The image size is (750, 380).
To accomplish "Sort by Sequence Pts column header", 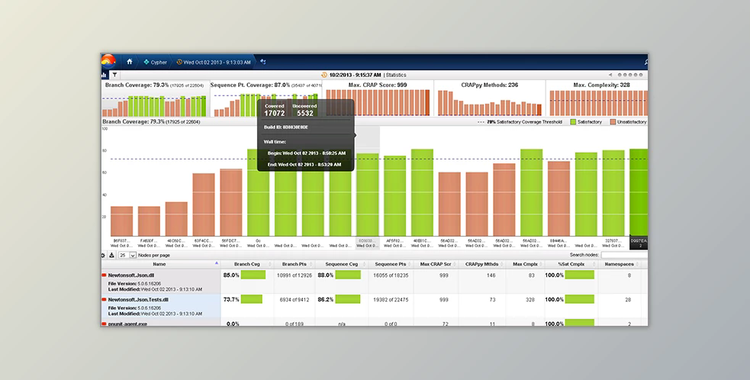I will (390, 264).
